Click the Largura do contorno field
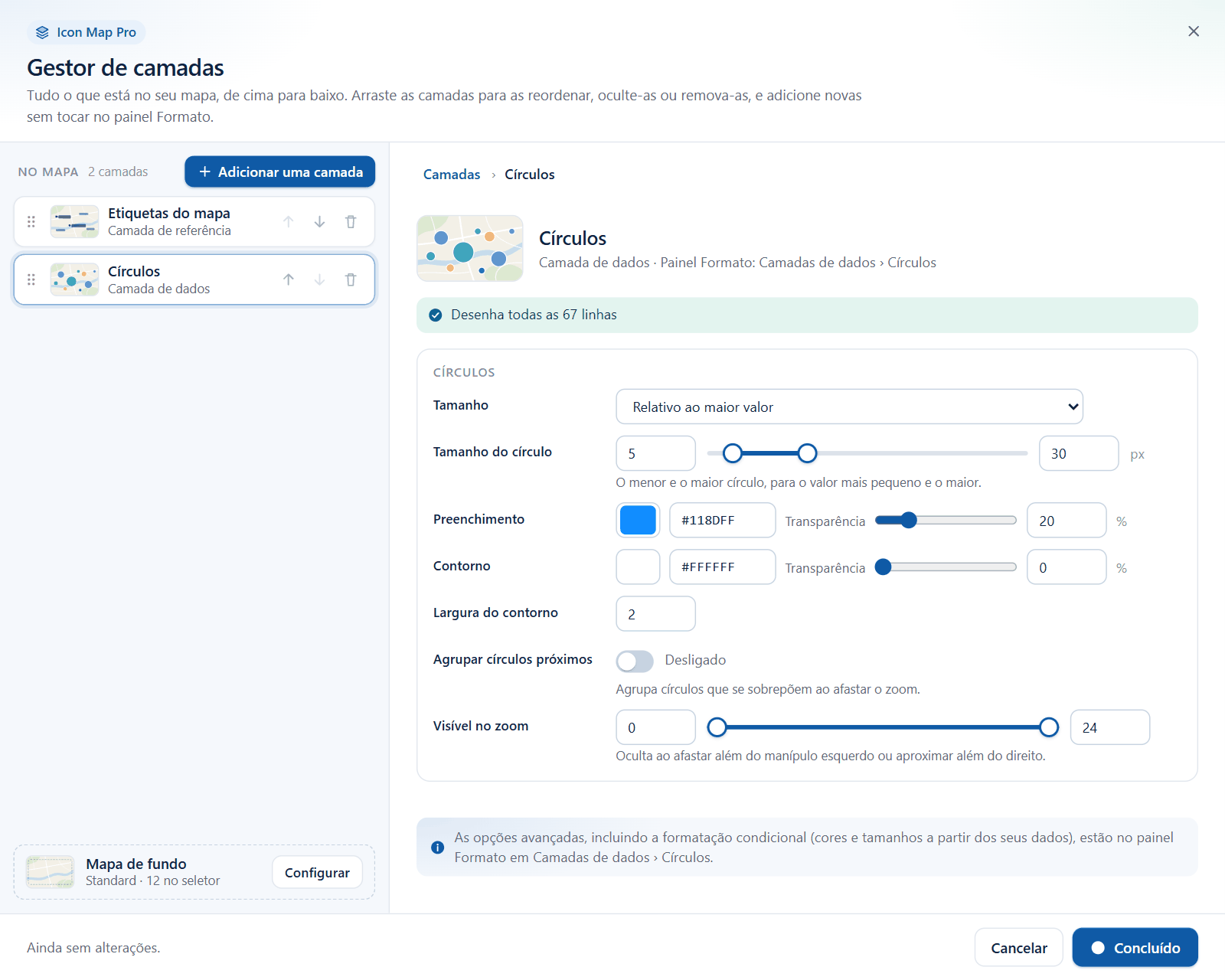Viewport: 1225px width, 980px height. pyautogui.click(x=655, y=614)
